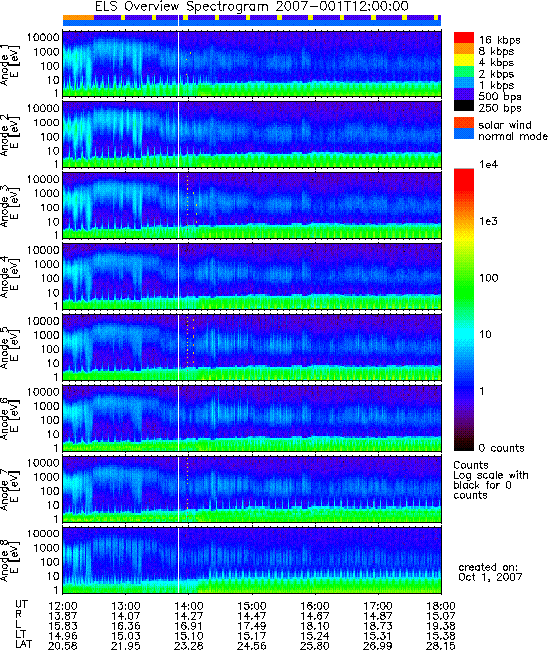Click the 4 kbps yellow legend swatch
548x650 pixels.
[x=463, y=60]
